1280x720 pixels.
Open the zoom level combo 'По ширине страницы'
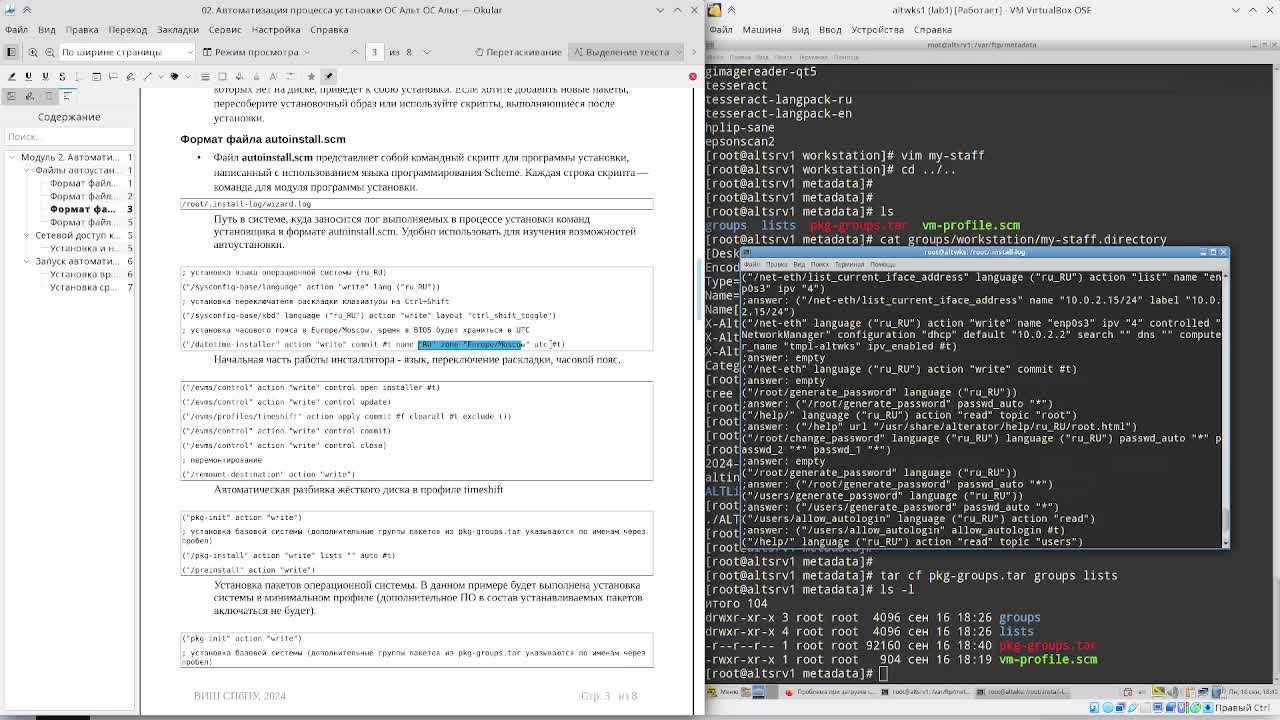point(127,52)
